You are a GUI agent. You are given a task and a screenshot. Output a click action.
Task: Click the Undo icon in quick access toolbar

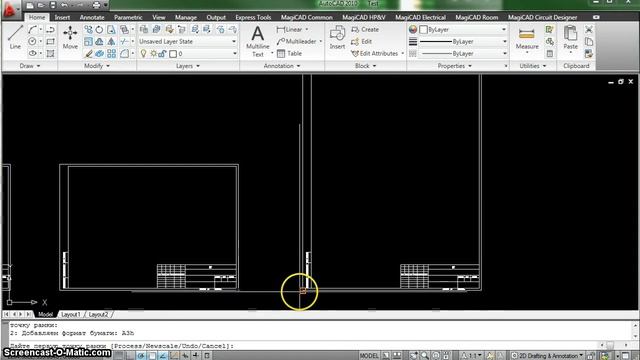64,5
